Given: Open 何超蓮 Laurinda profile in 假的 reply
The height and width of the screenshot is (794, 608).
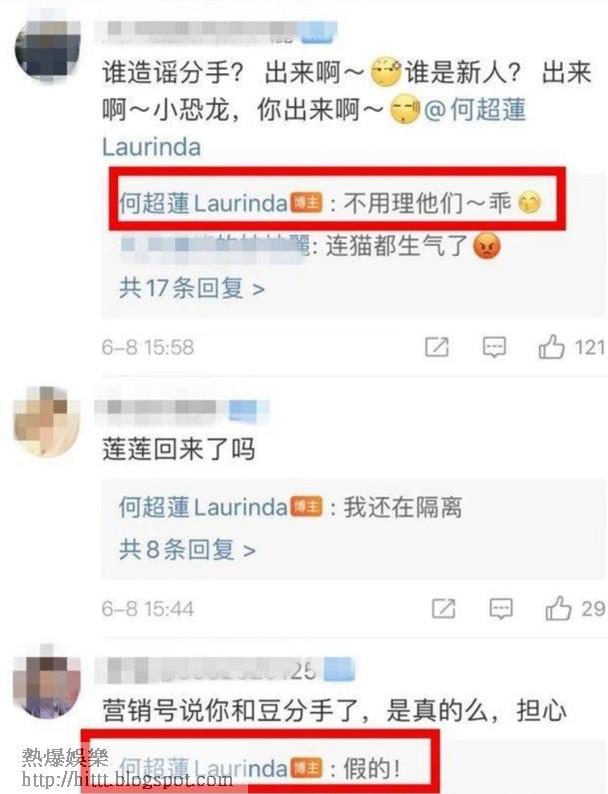Looking at the screenshot, I should click(x=204, y=769).
